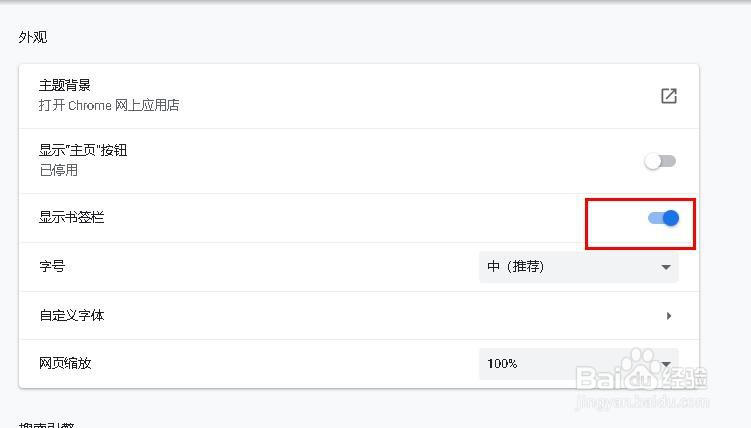Click the 字号 label
The image size is (751, 428).
pos(52,266)
